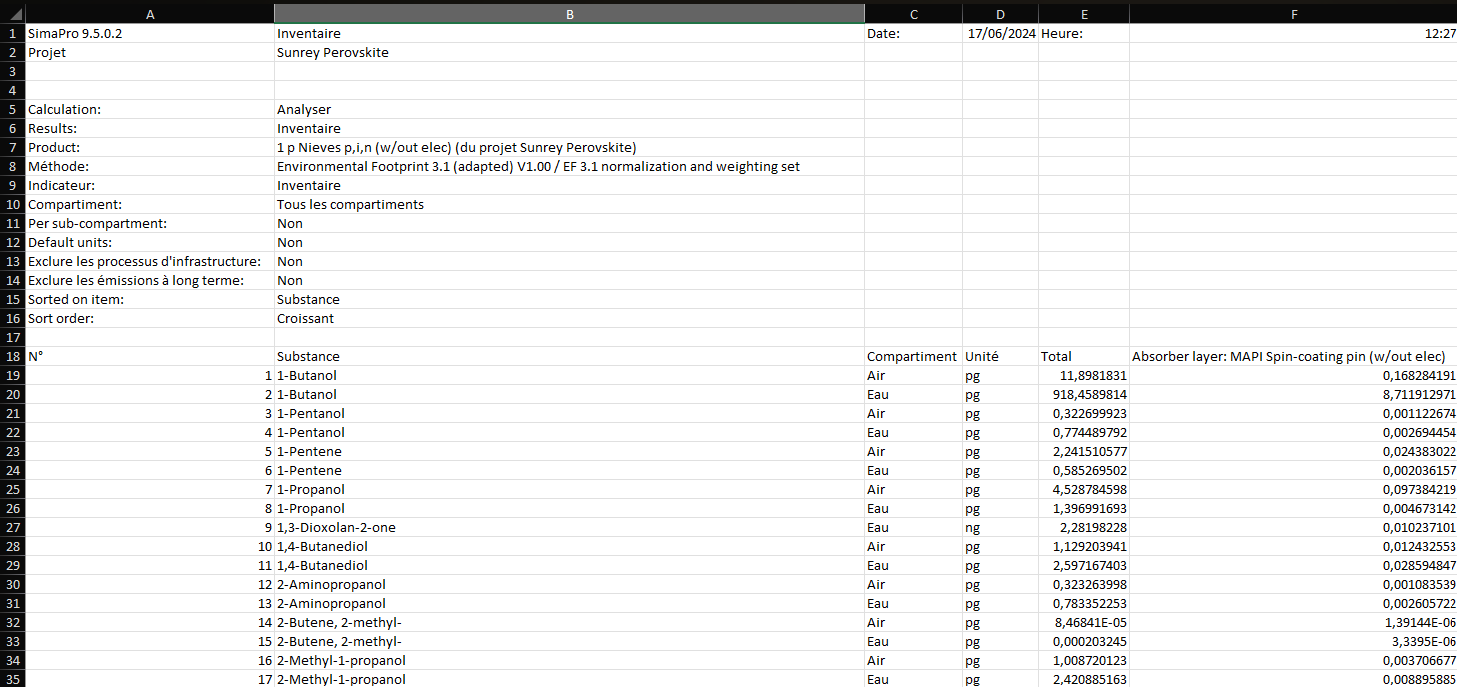Select column B header
The height and width of the screenshot is (687, 1457).
point(569,14)
